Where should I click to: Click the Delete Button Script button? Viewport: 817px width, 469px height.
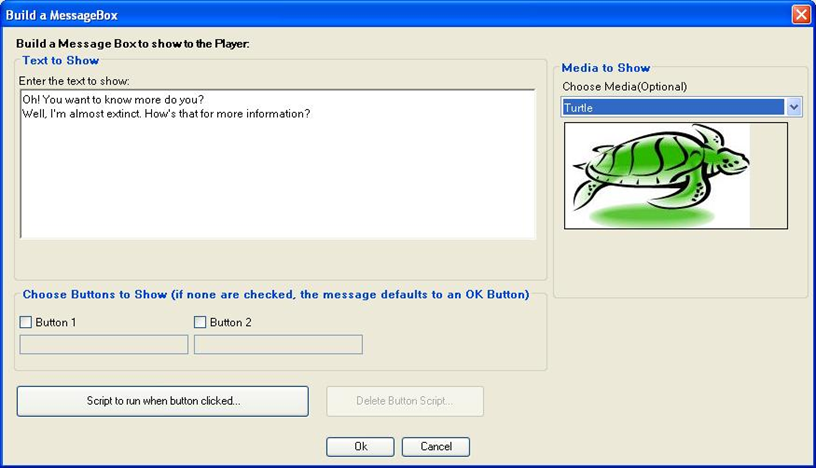coord(405,401)
